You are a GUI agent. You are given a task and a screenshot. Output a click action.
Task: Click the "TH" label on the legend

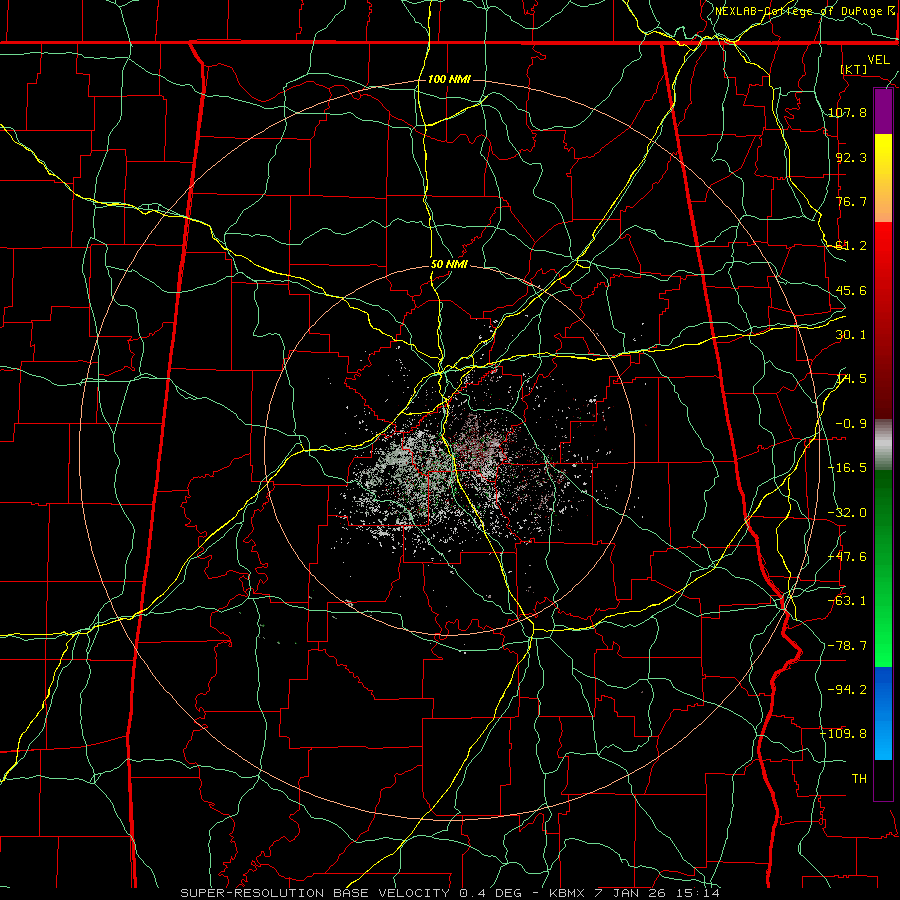pos(859,779)
